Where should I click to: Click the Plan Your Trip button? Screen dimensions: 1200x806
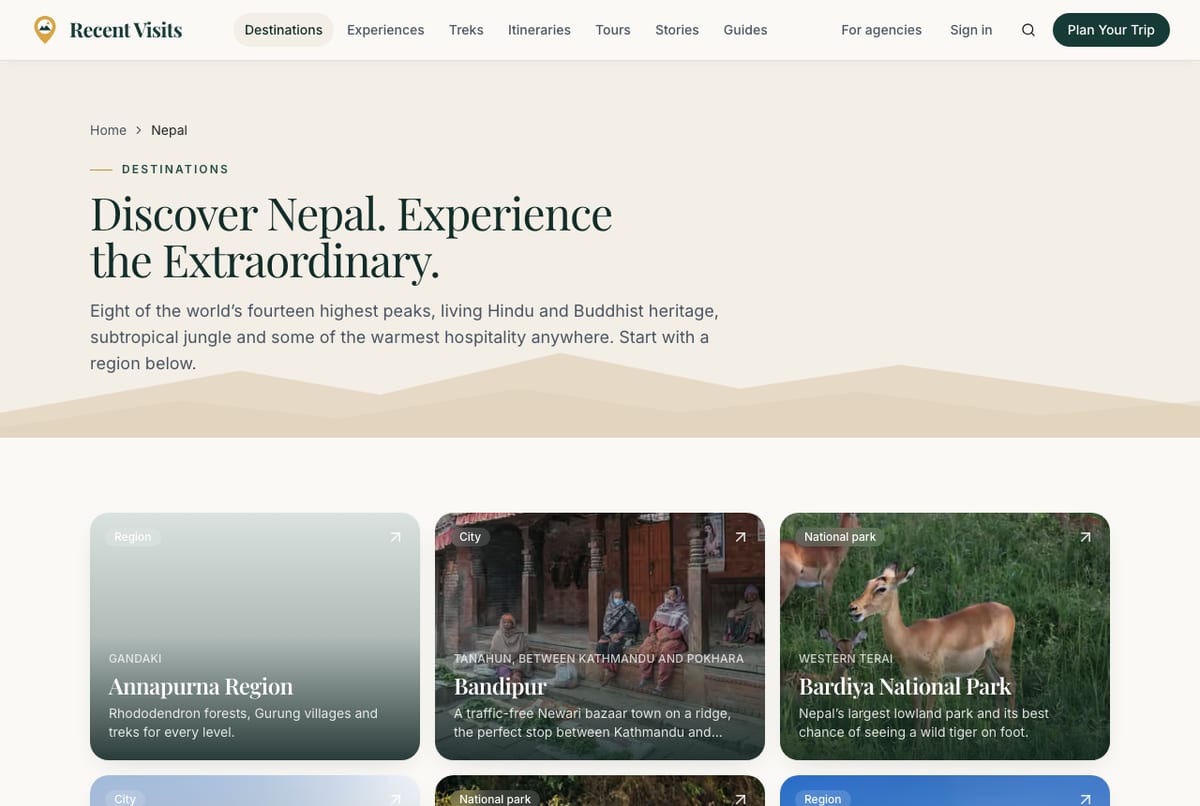click(1111, 30)
